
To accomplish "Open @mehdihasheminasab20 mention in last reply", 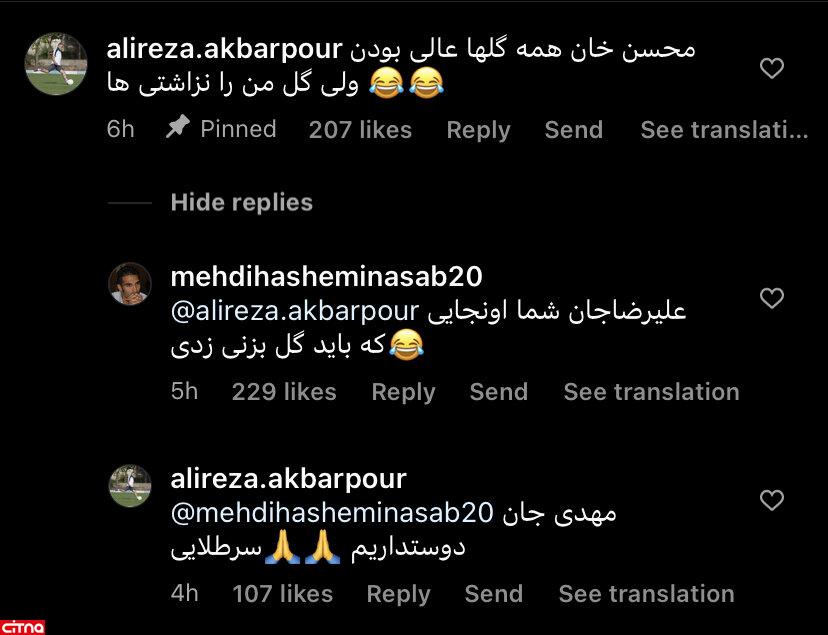I will (332, 513).
